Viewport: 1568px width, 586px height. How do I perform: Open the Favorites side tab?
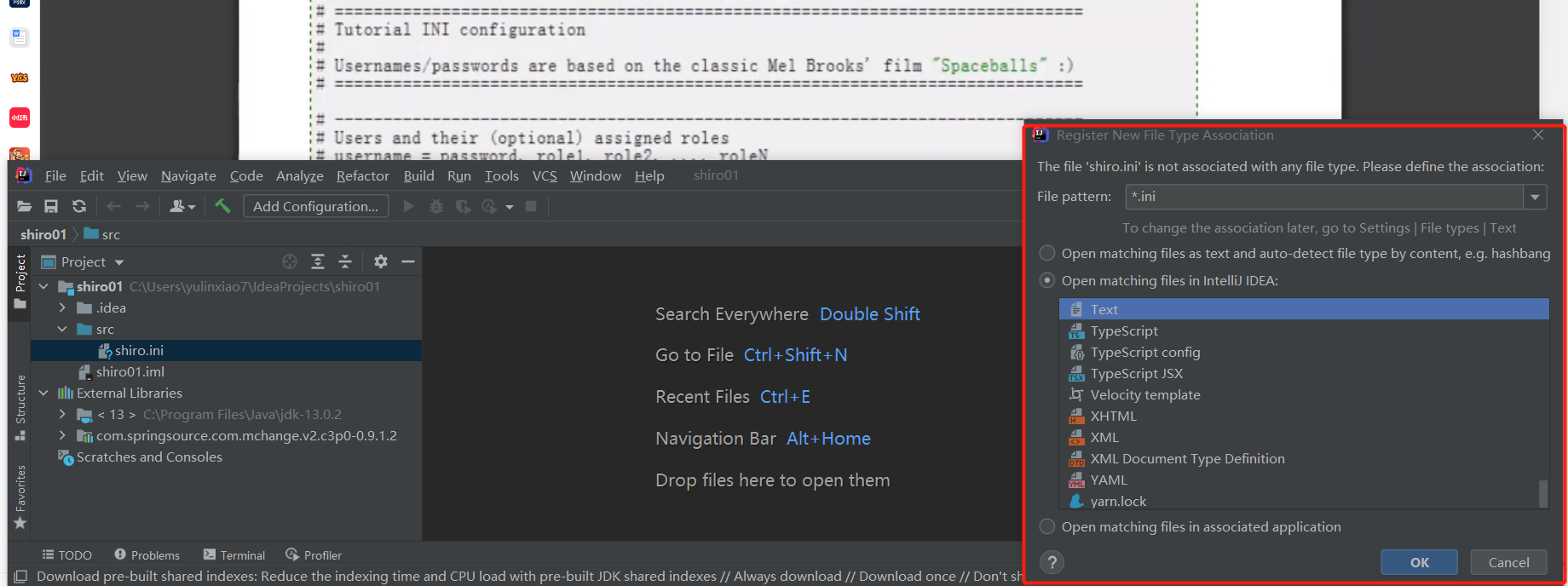pos(20,497)
